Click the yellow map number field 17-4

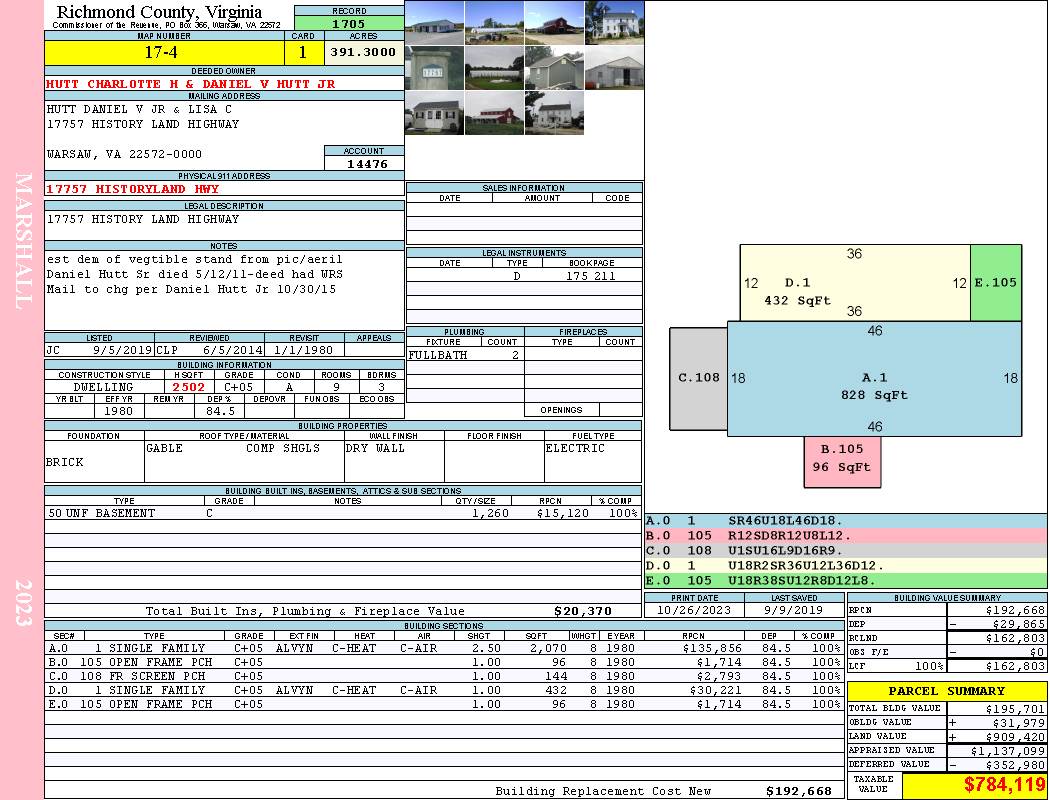pos(165,52)
